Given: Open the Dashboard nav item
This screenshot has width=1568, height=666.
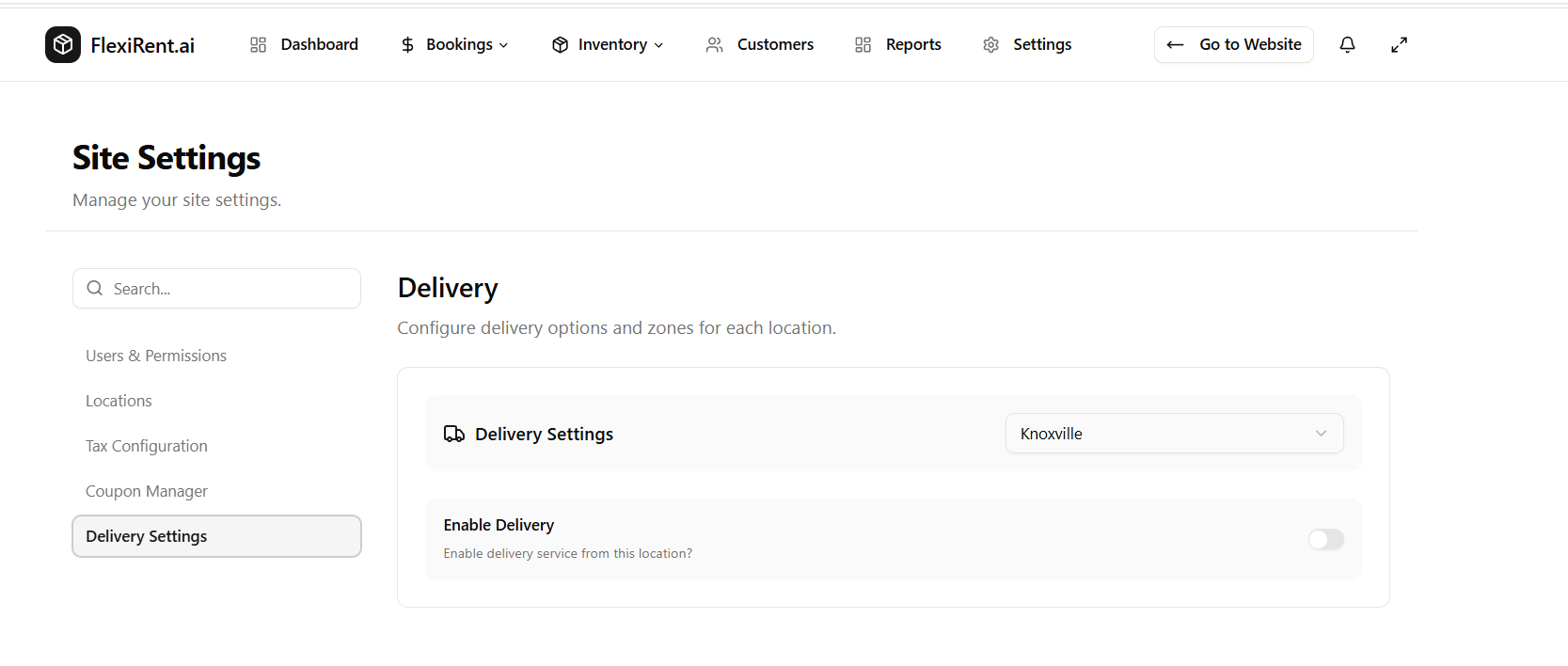Looking at the screenshot, I should tap(304, 44).
